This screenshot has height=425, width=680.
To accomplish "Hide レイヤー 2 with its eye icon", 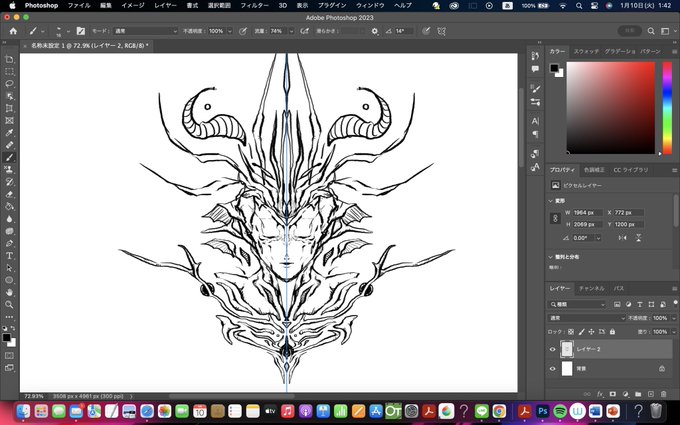I will pos(552,349).
